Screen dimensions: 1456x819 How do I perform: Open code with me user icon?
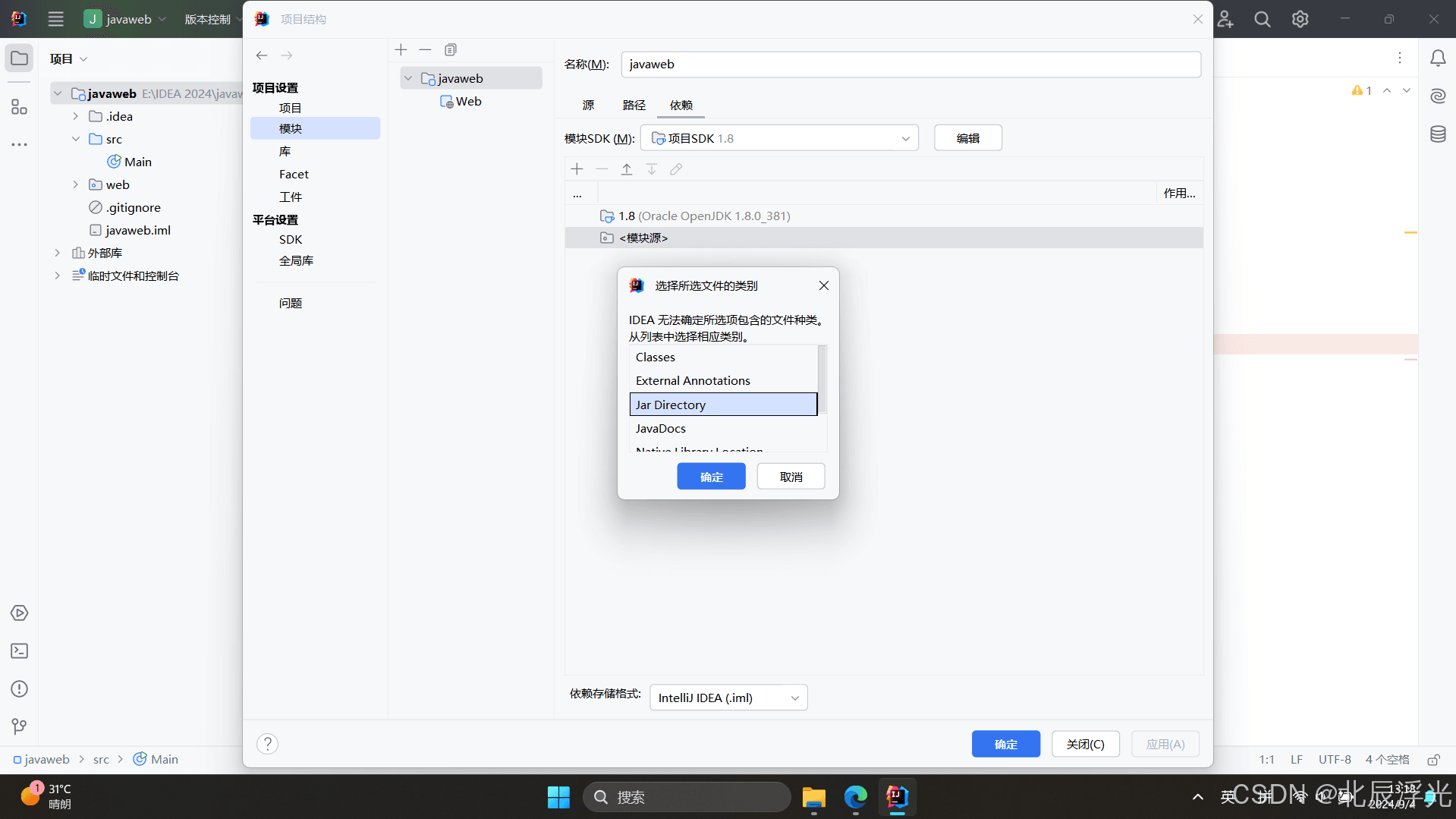1225,19
